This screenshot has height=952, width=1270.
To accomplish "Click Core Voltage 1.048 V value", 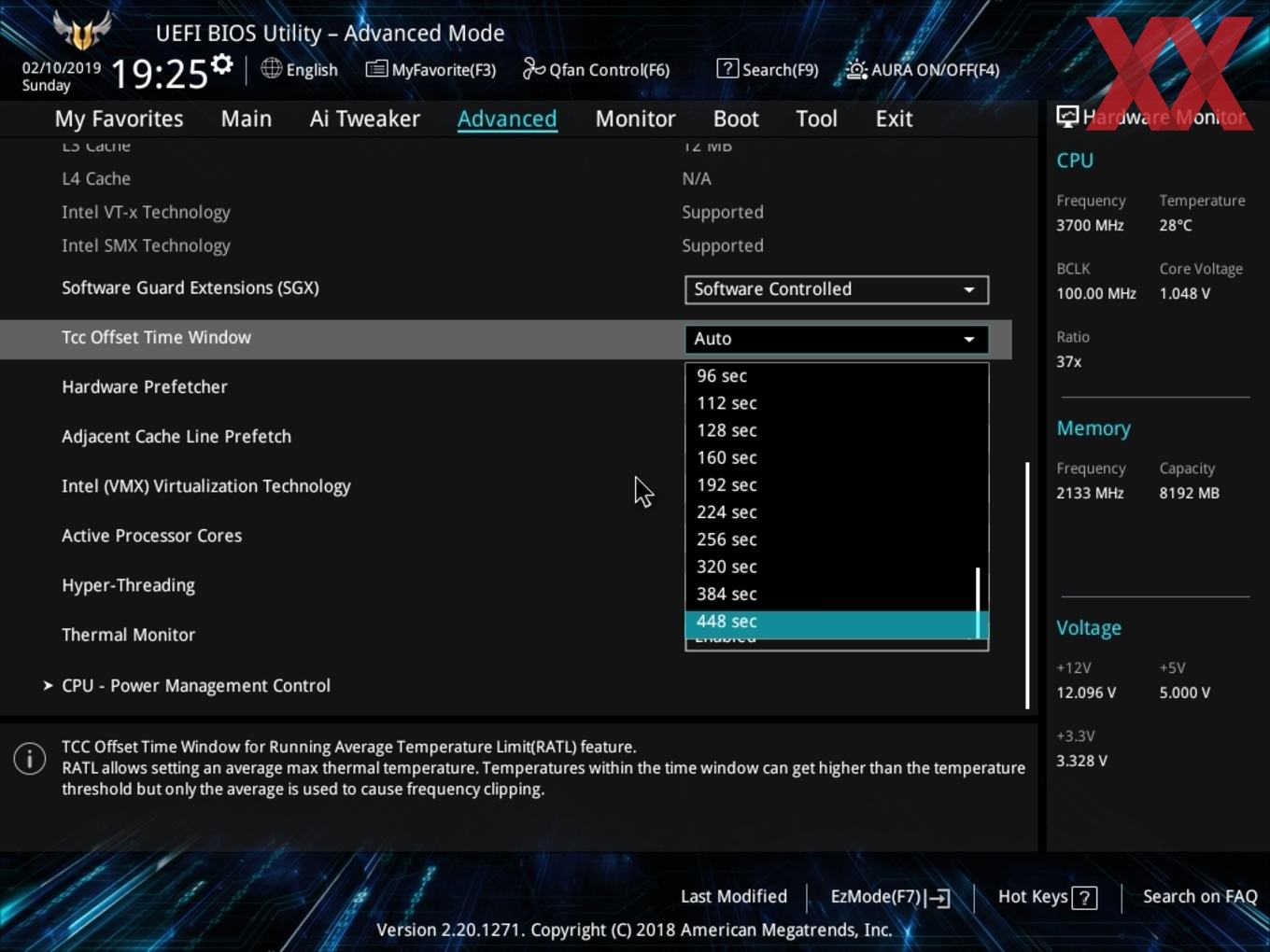I will click(x=1185, y=293).
